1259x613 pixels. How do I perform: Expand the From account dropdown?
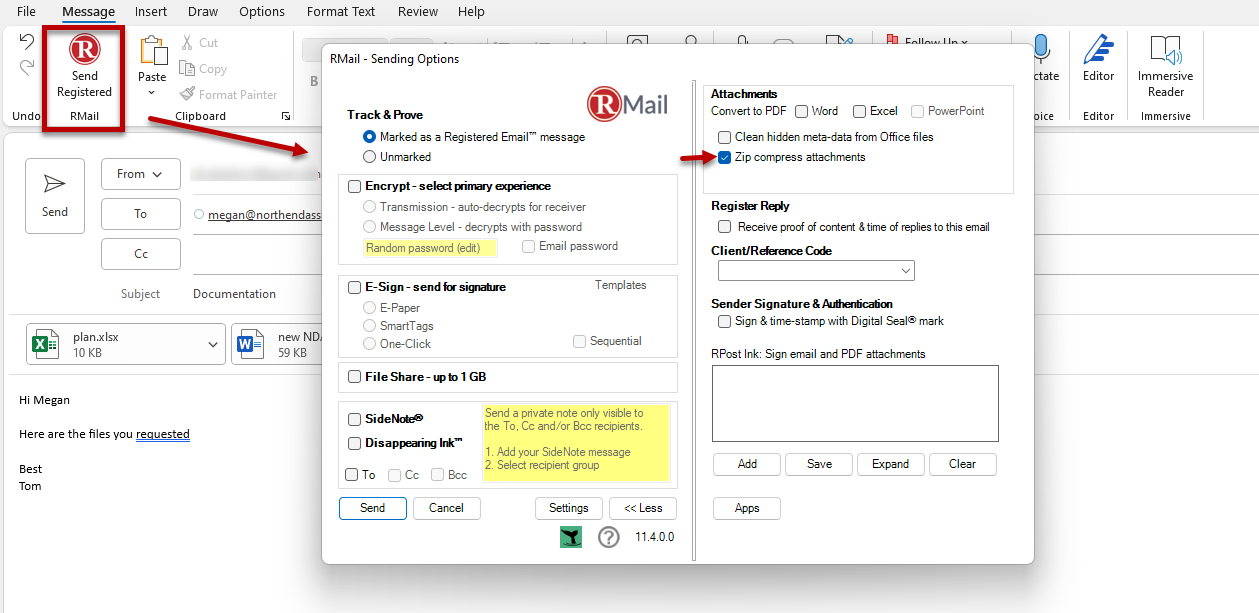pos(140,174)
